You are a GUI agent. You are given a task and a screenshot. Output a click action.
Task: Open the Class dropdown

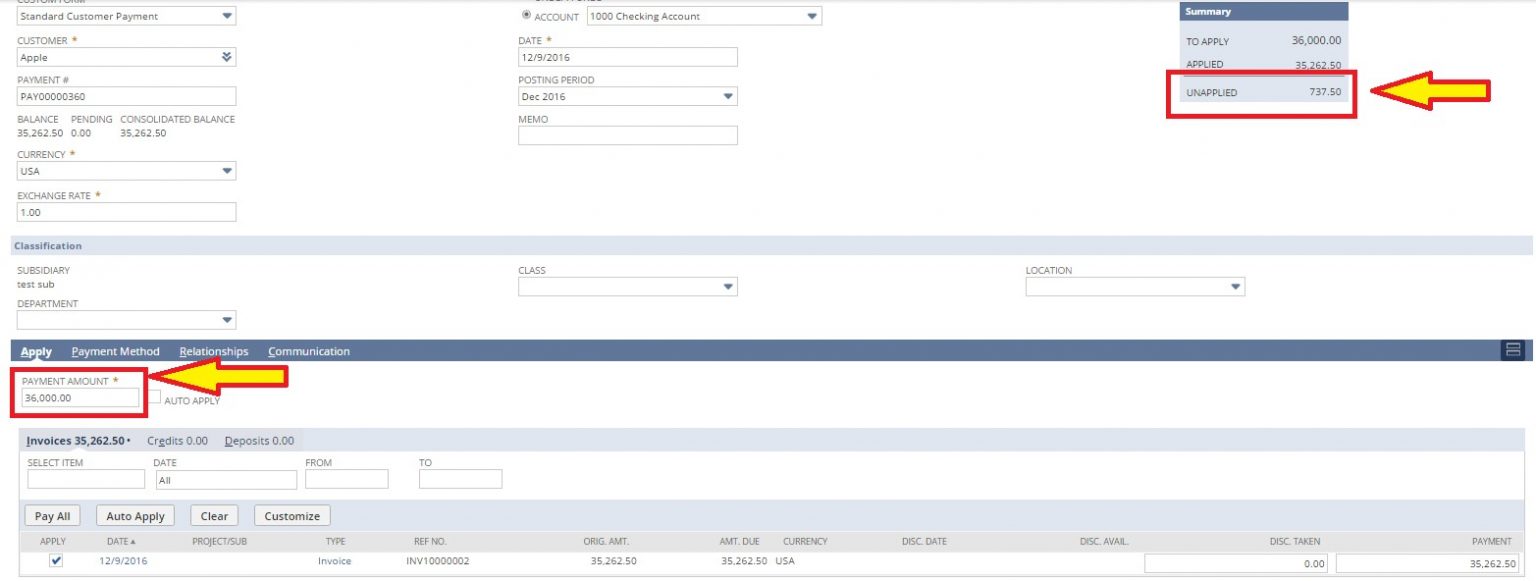click(729, 286)
